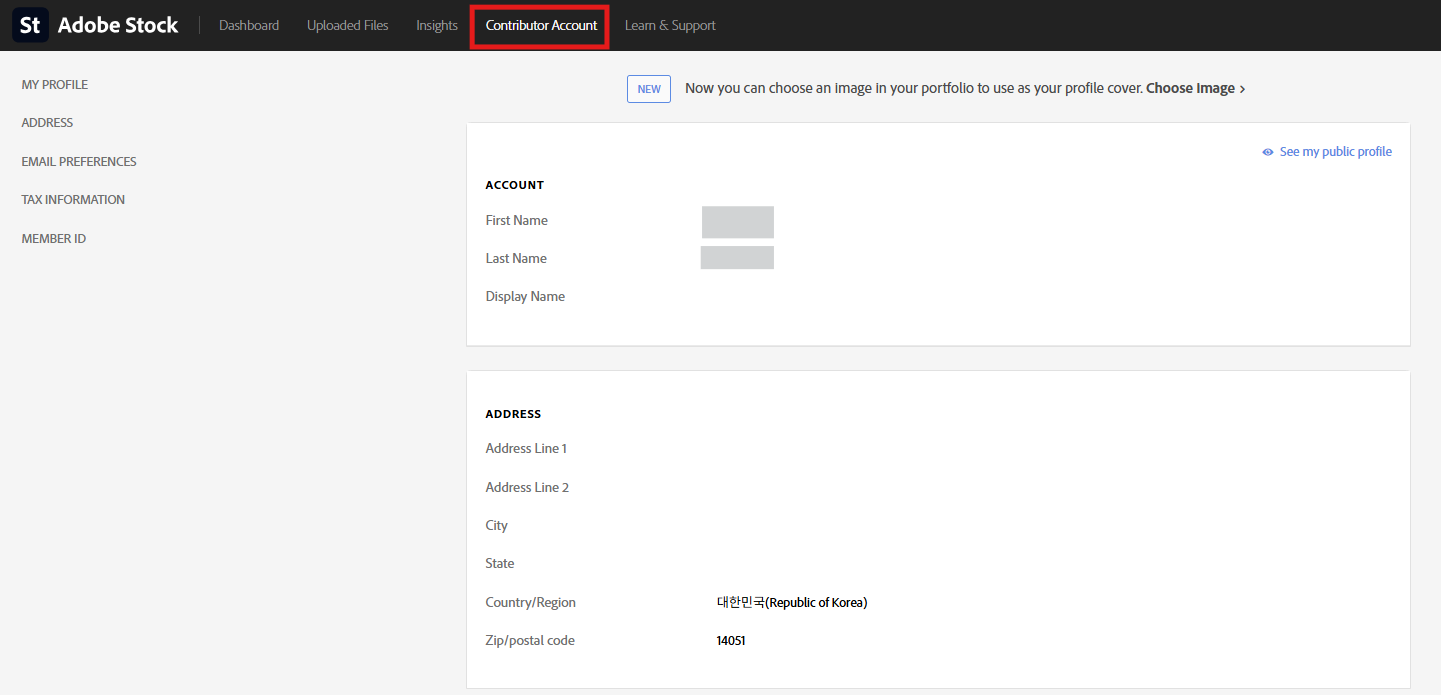Click the Zip/postal code label
Viewport: 1441px width, 695px height.
pos(530,641)
